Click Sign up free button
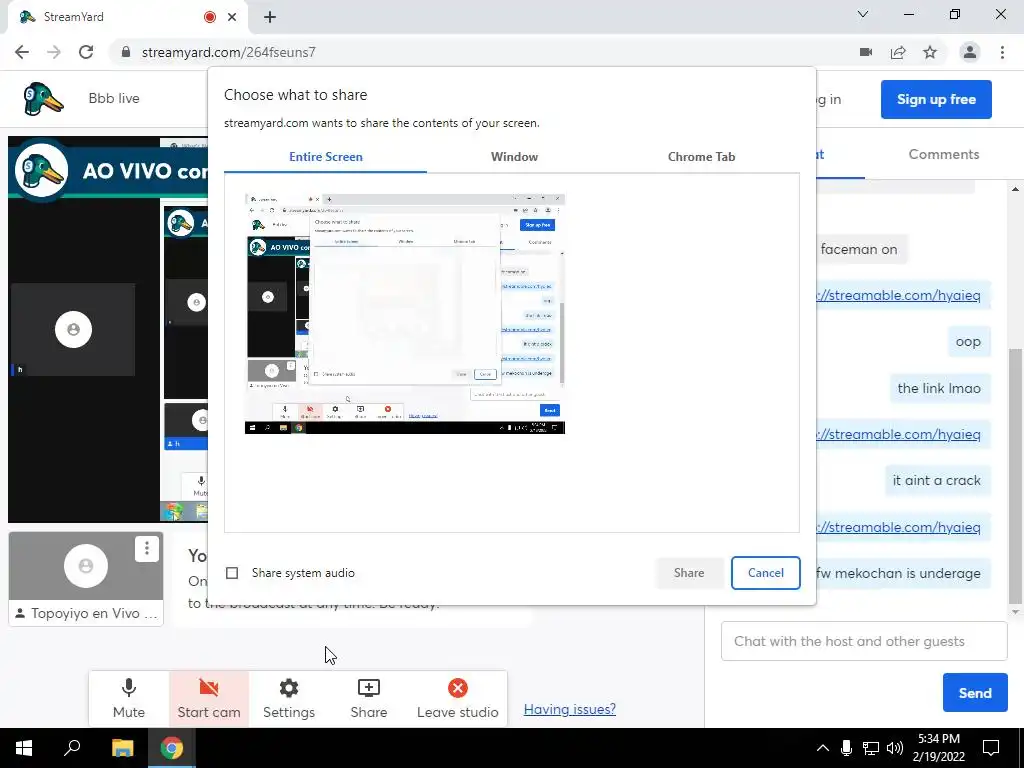The image size is (1024, 768). point(936,99)
